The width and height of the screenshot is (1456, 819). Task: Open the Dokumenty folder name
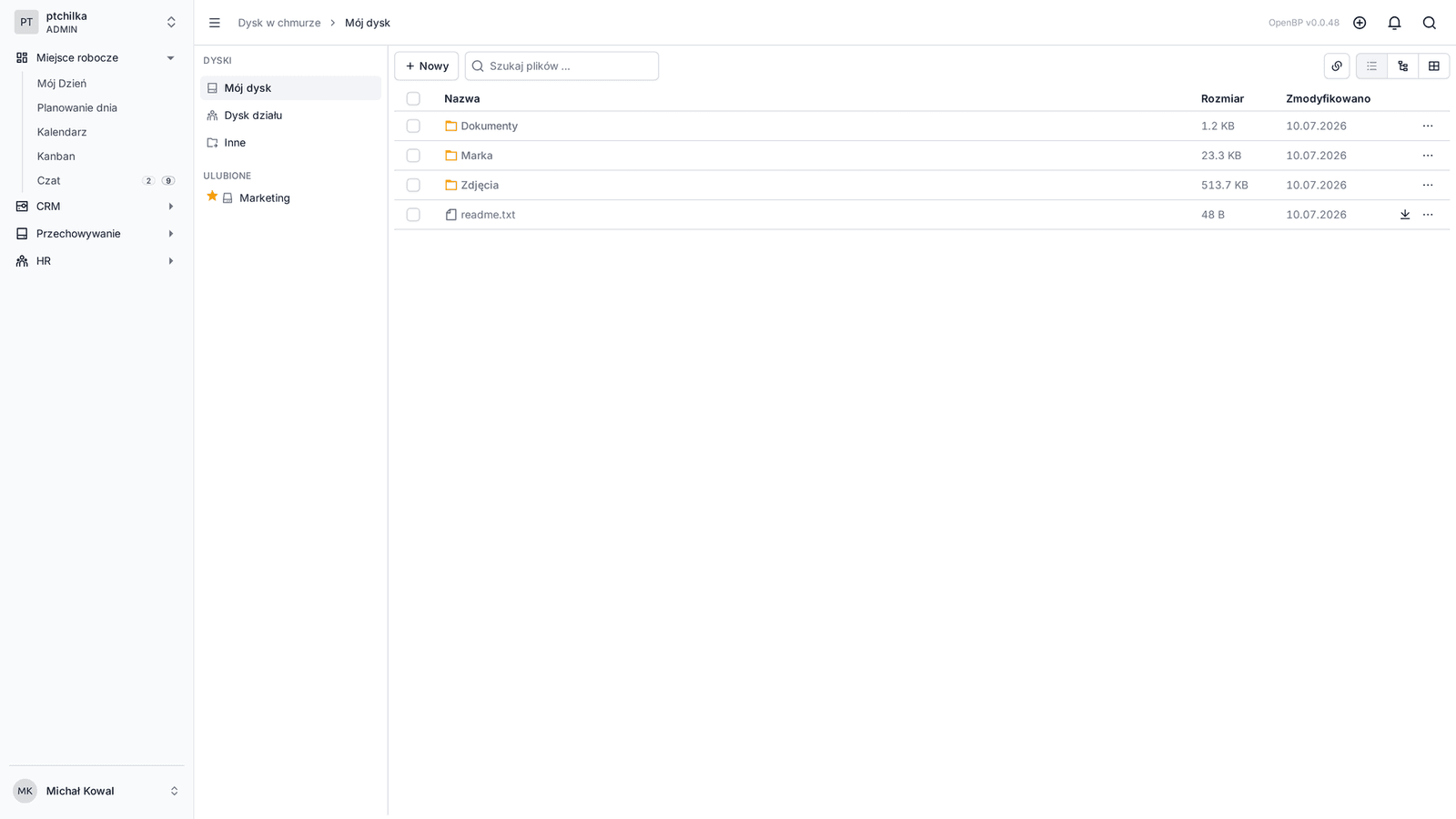(x=490, y=126)
